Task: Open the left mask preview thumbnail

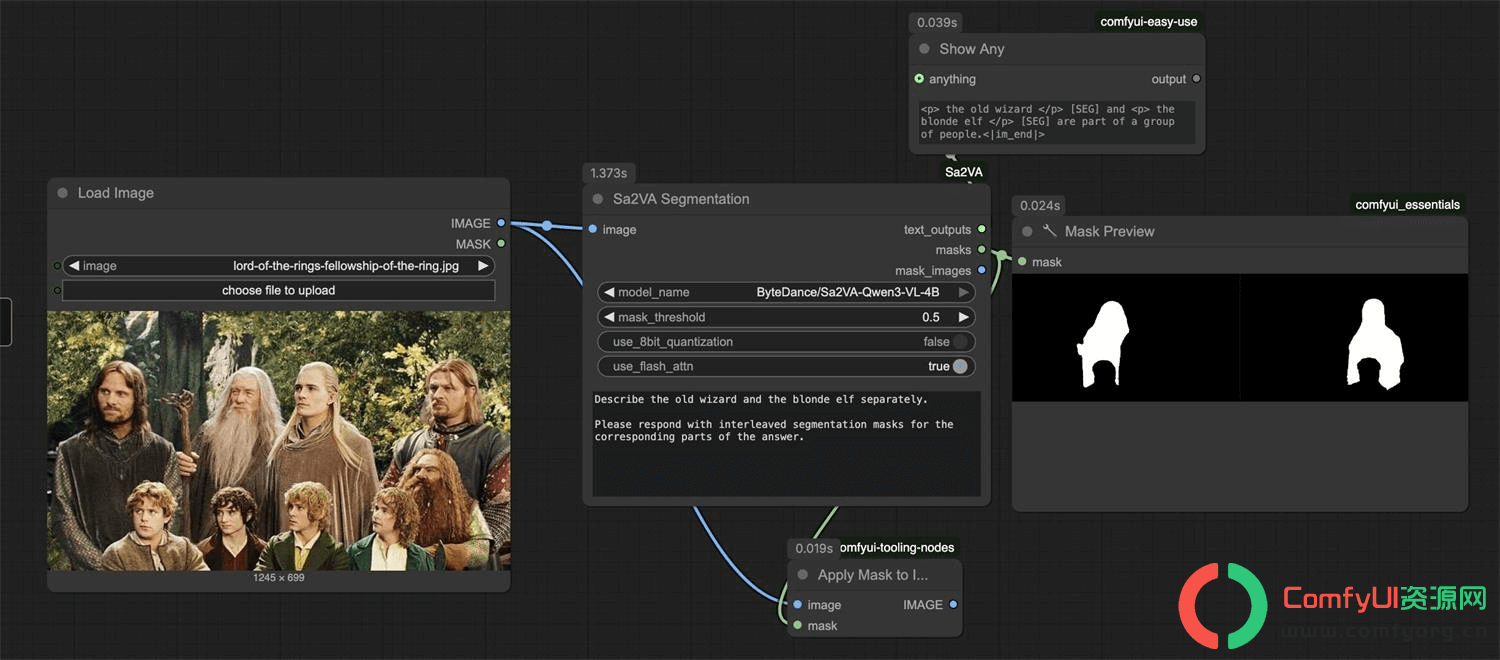Action: coord(1126,338)
